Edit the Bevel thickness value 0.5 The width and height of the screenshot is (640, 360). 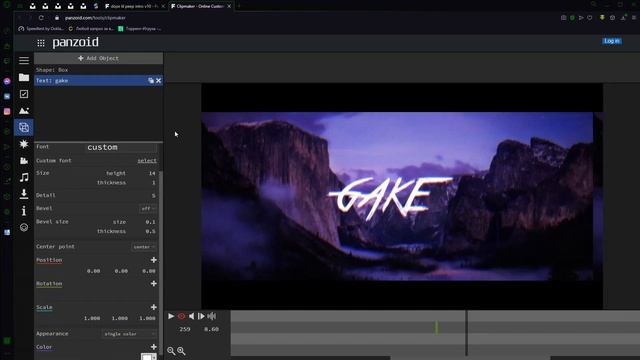click(150, 231)
